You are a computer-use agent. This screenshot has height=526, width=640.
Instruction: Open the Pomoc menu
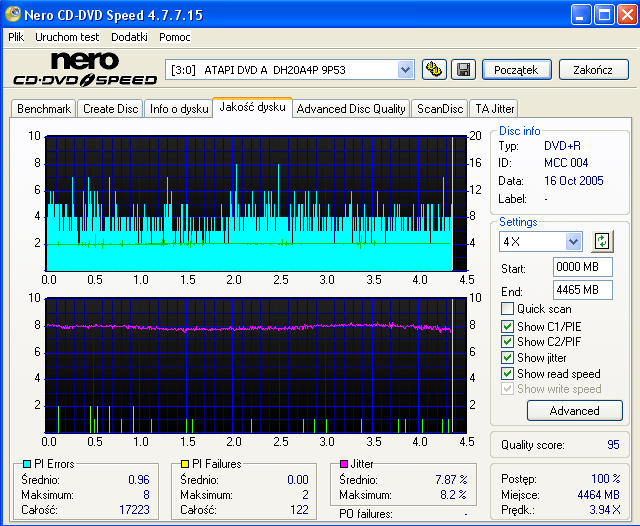(x=175, y=37)
